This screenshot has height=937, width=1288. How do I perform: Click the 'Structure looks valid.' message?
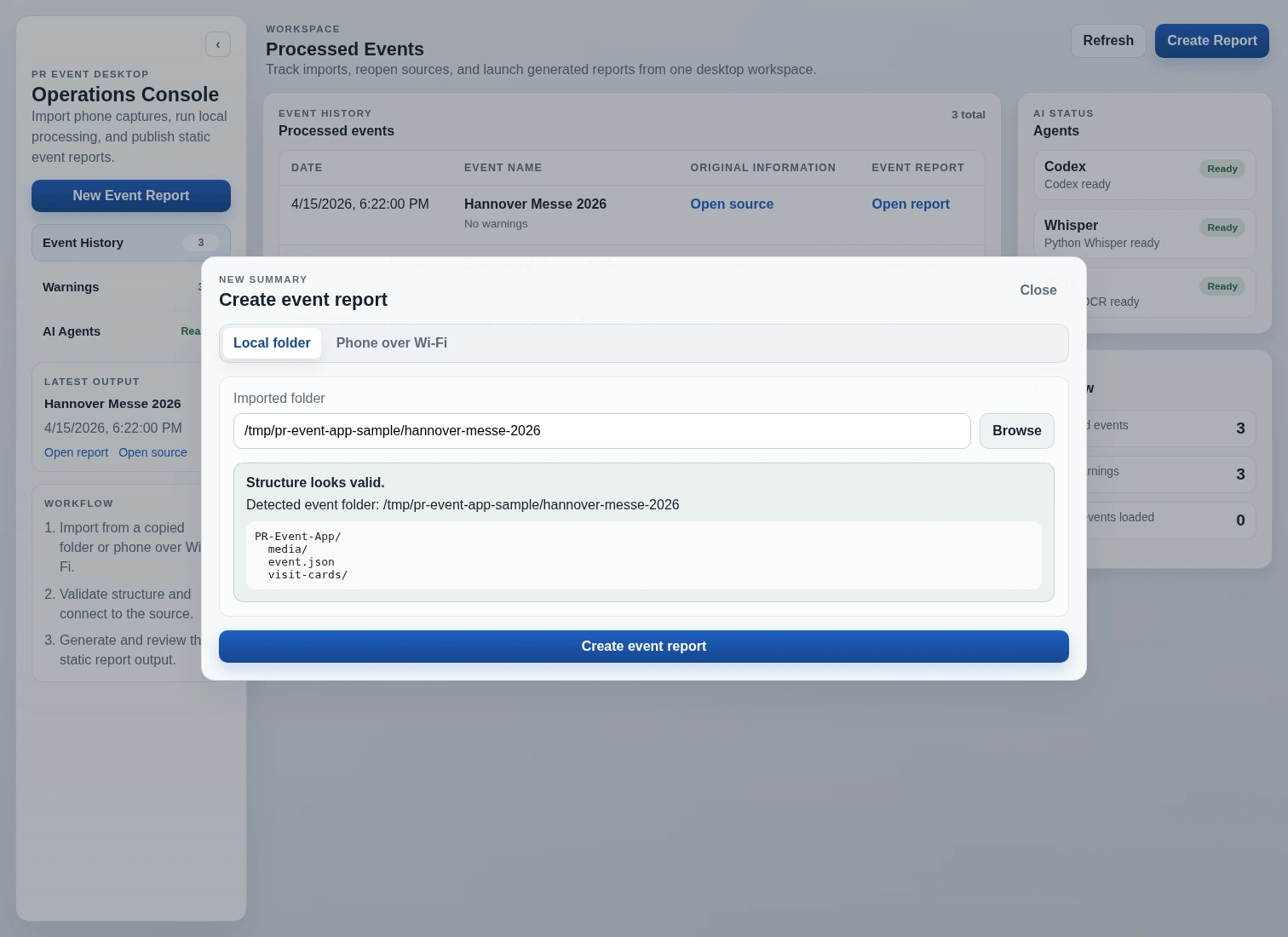click(x=315, y=483)
